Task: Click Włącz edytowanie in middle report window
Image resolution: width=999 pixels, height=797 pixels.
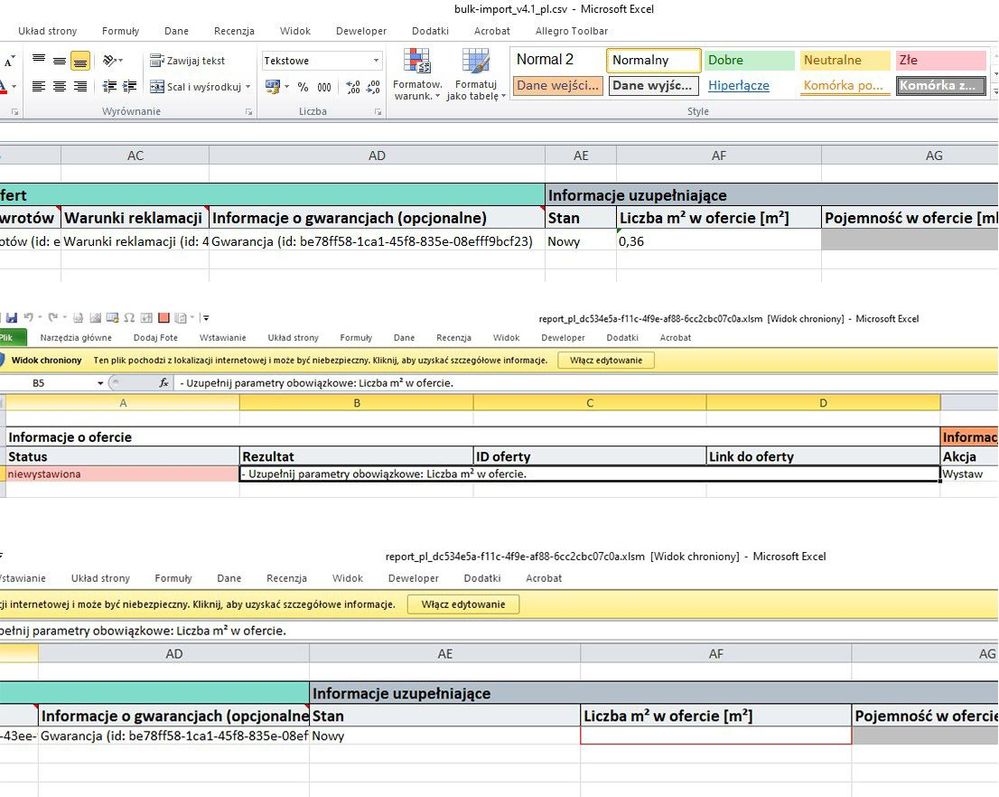Action: [x=606, y=361]
